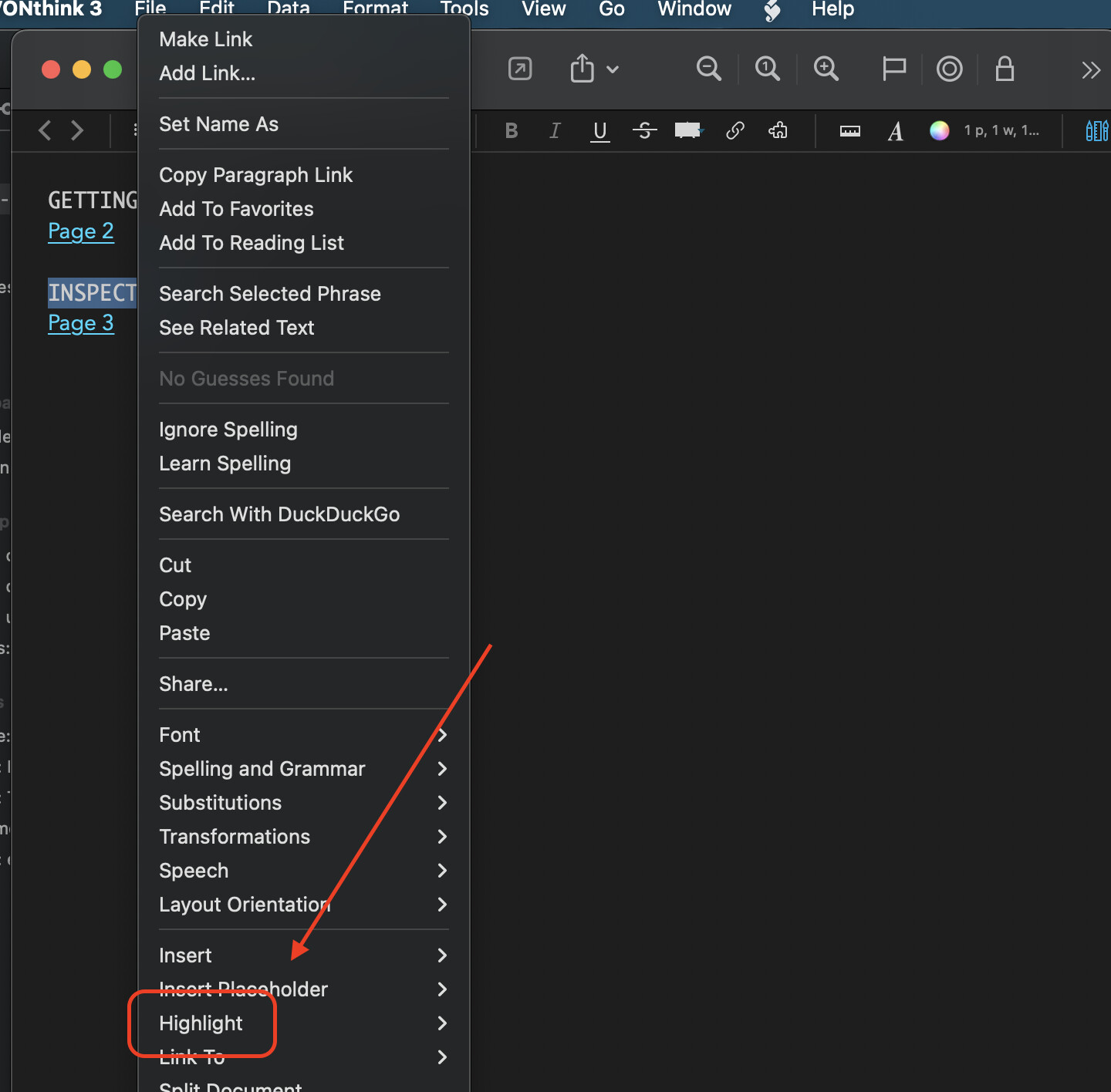Toggle the lock icon for document
This screenshot has height=1092, width=1111.
click(1004, 69)
